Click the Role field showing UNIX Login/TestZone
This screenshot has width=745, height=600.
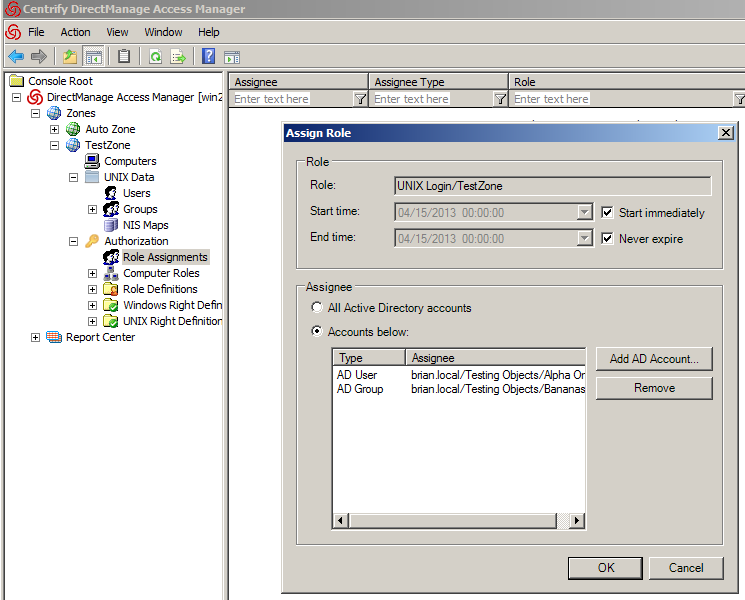(553, 186)
